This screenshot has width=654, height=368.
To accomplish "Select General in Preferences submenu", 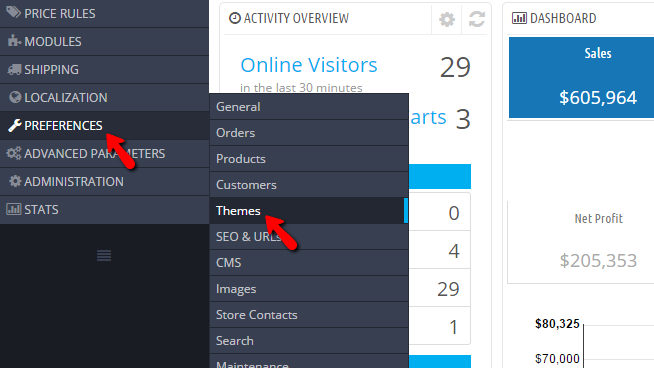I will [309, 107].
